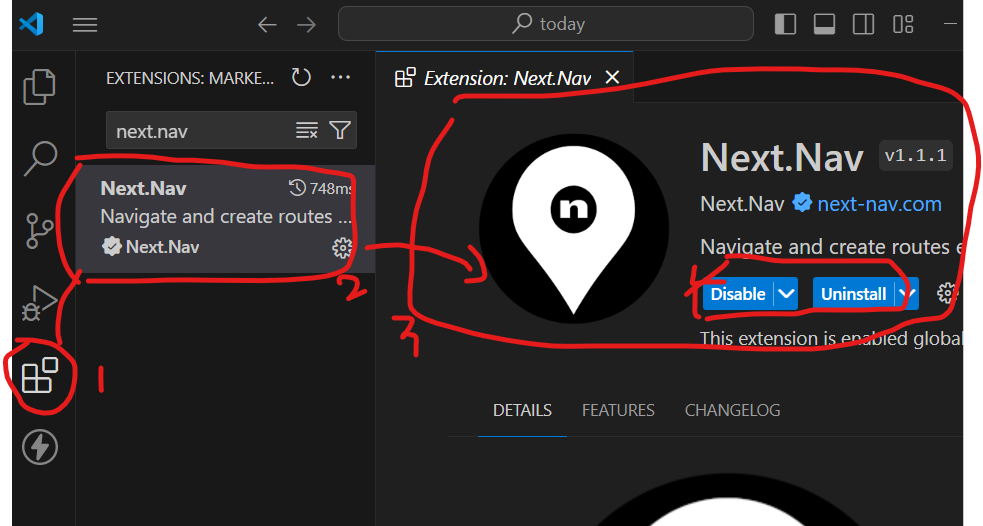Open the next-nav.com publisher link

[879, 204]
